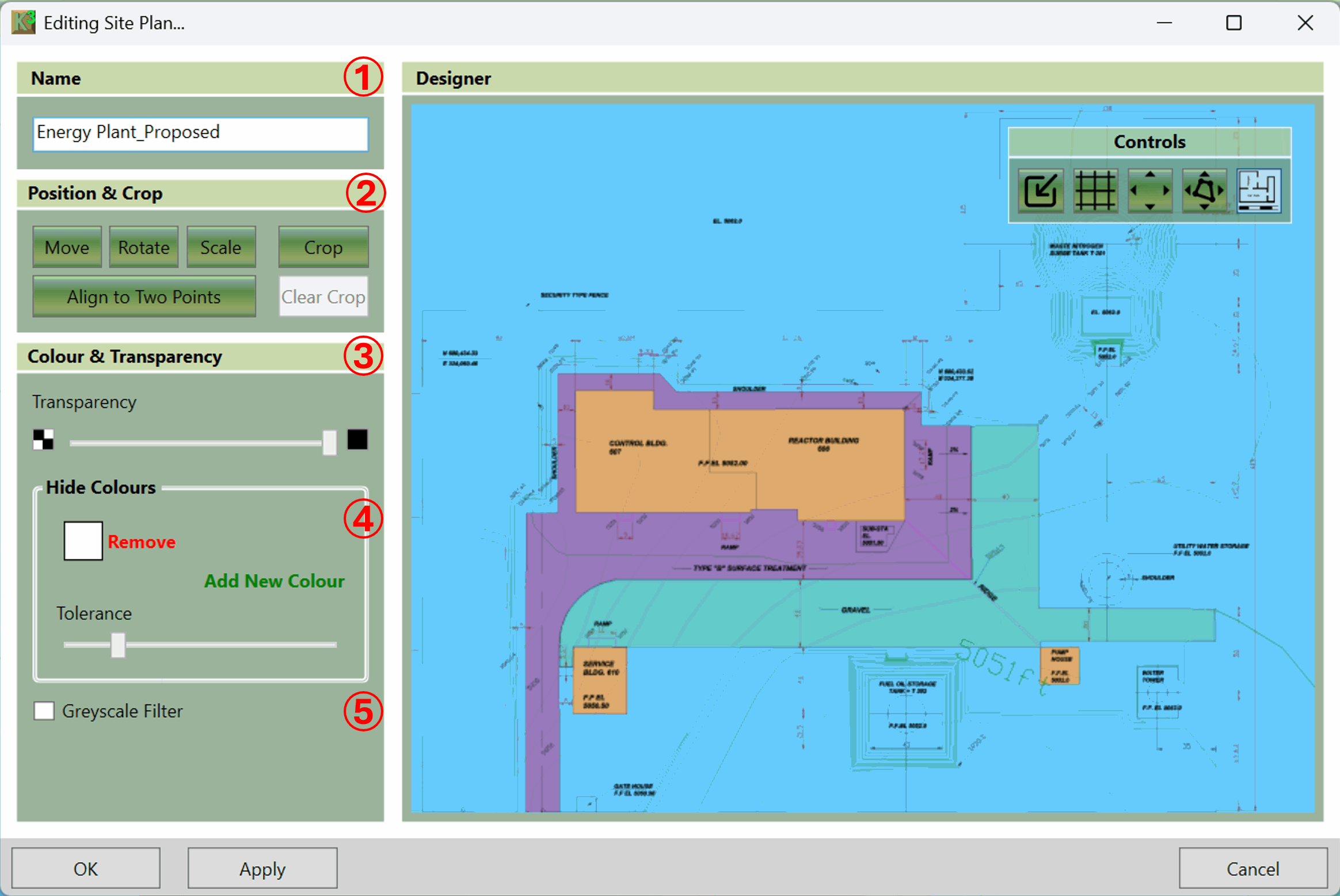Screen dimensions: 1340x896
Task: Click the black opaque square icon
Action: tap(357, 440)
